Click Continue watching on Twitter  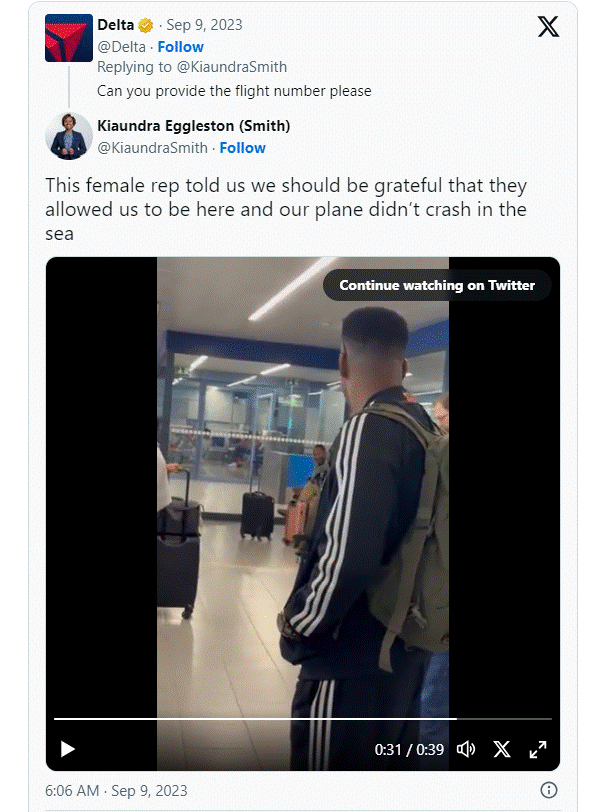[437, 285]
